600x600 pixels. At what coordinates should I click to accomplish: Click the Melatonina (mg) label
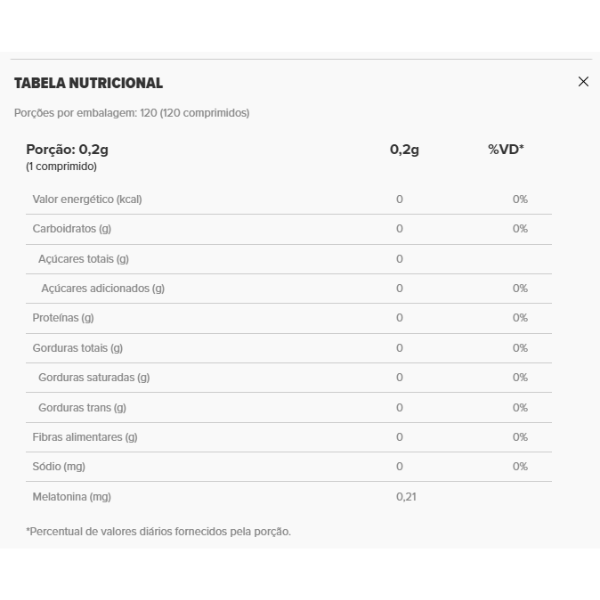72,497
